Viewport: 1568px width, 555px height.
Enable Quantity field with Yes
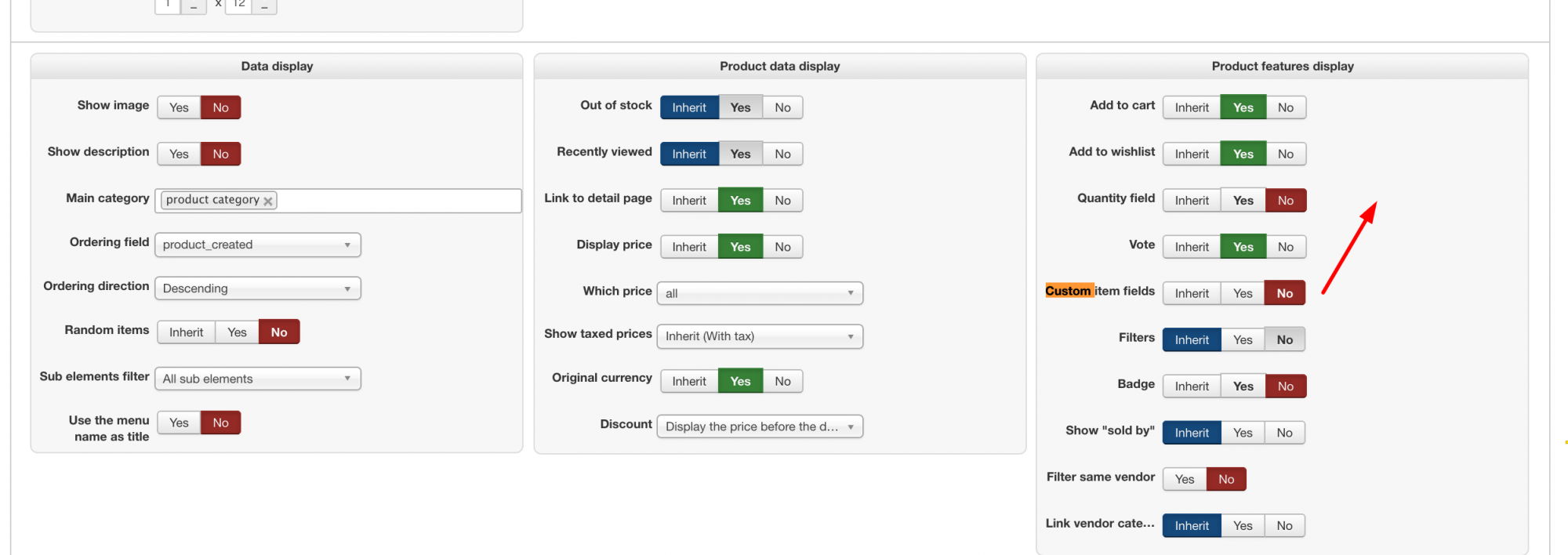click(x=1243, y=201)
